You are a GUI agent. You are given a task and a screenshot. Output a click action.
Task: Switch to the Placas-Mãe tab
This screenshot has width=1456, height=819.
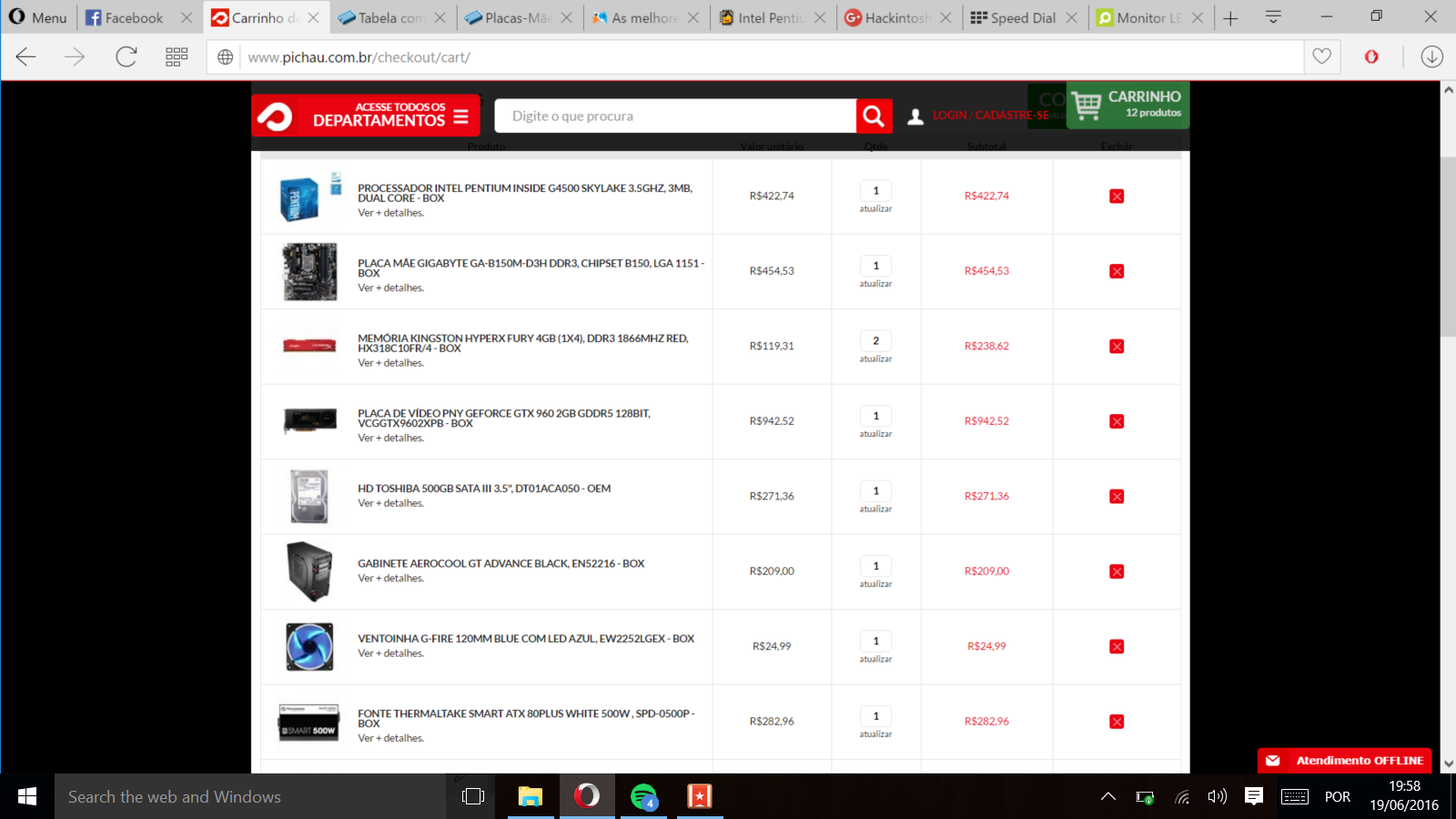517,17
